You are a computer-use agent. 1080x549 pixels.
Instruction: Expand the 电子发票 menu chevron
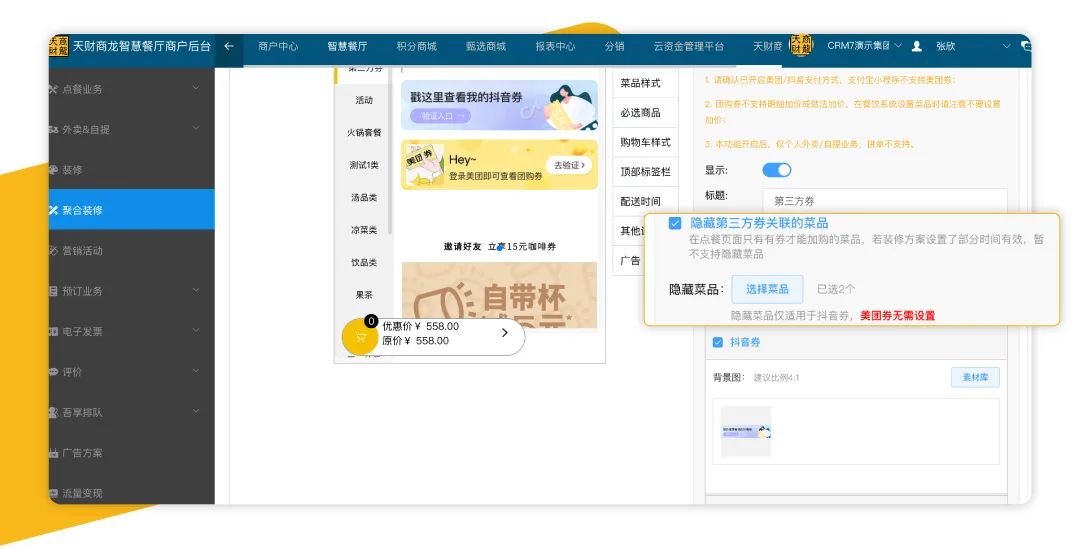pos(196,331)
